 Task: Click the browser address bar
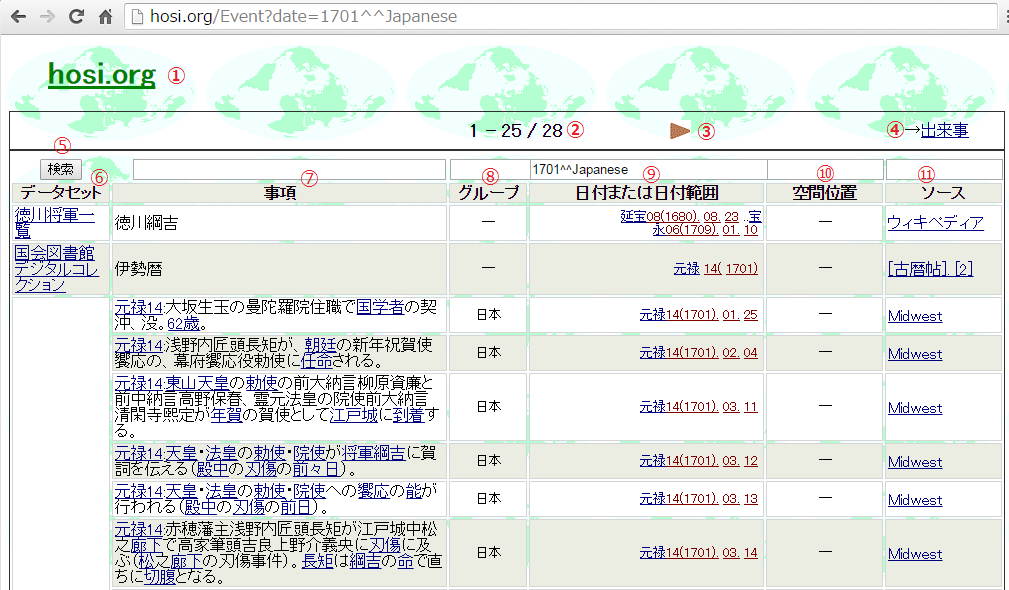click(x=560, y=17)
